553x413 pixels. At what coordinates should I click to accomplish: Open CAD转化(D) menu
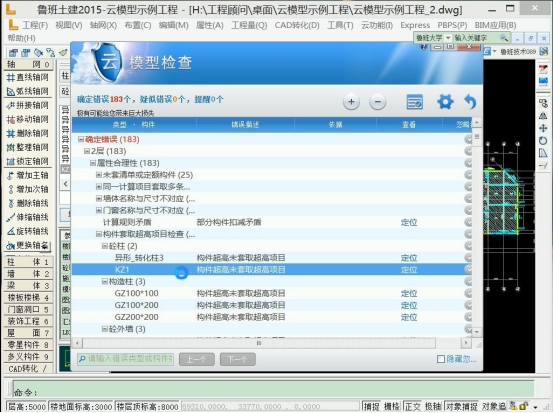(297, 25)
